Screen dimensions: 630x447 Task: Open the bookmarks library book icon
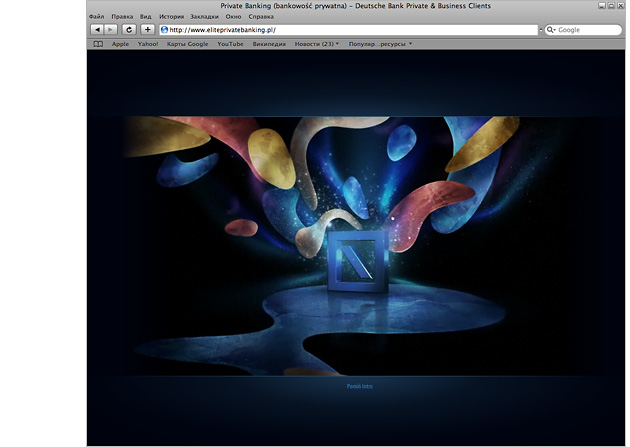tap(98, 44)
